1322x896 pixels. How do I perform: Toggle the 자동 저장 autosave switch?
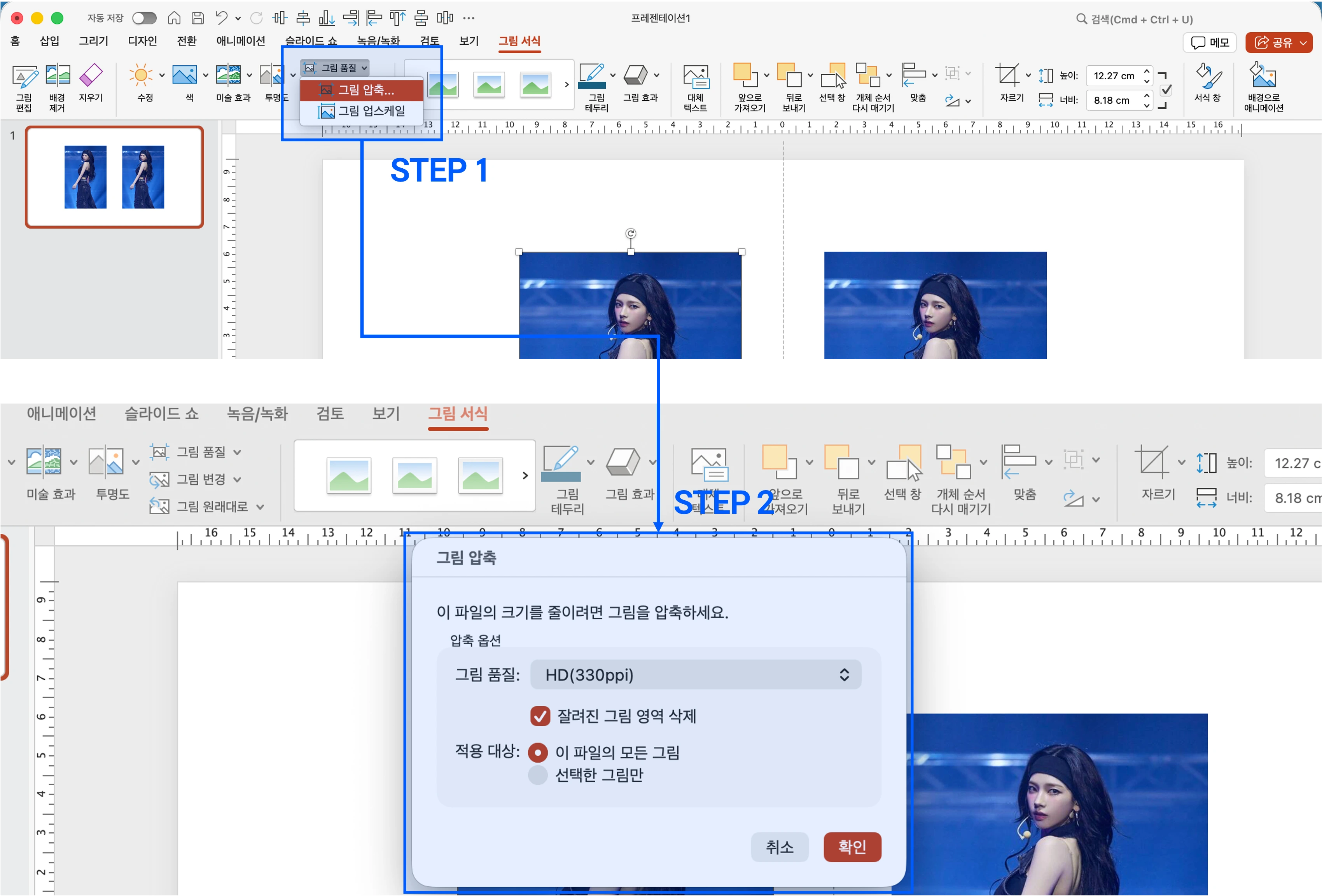[x=145, y=18]
